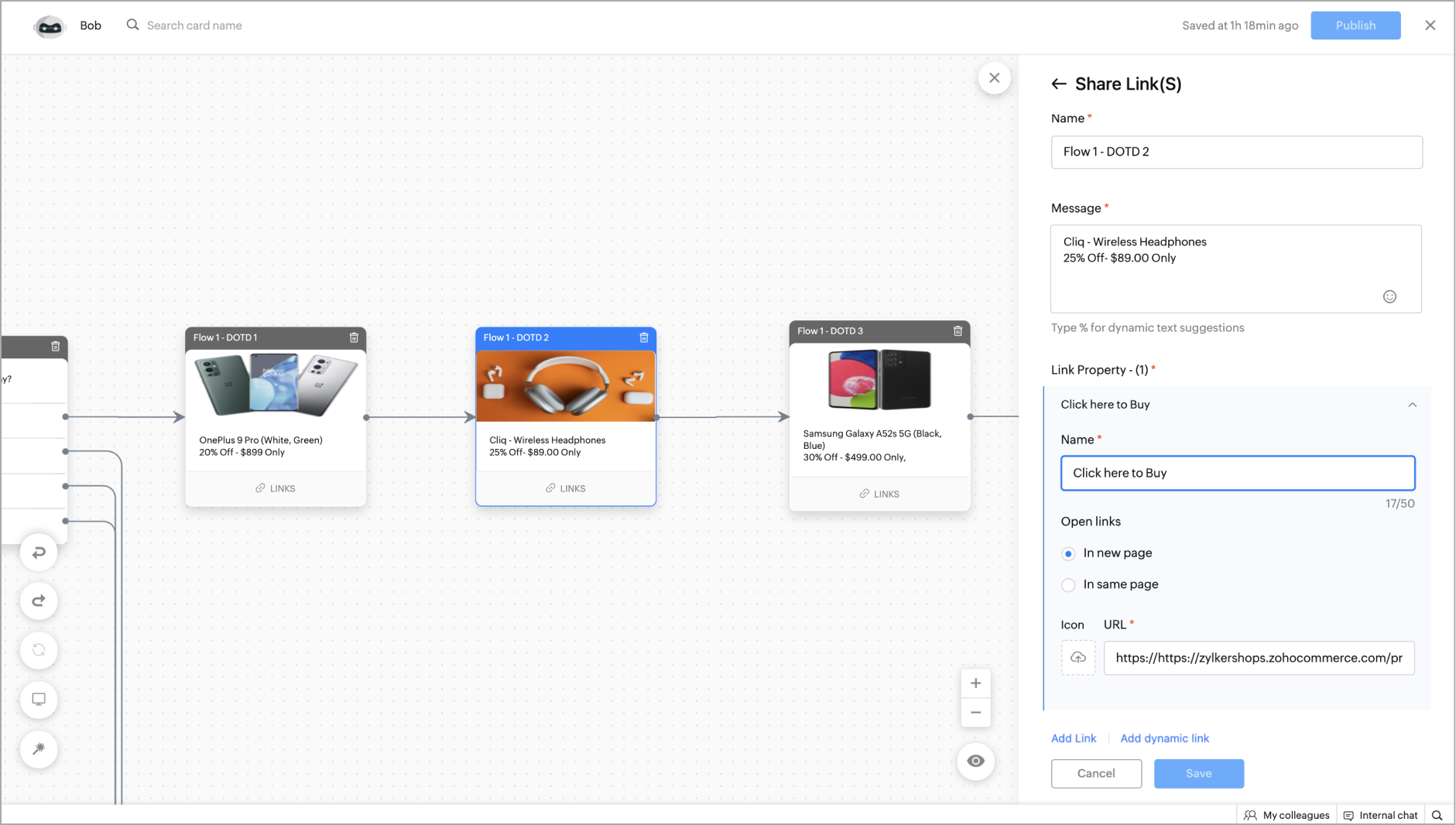Click the Add dynamic link option
1456x825 pixels.
point(1164,738)
